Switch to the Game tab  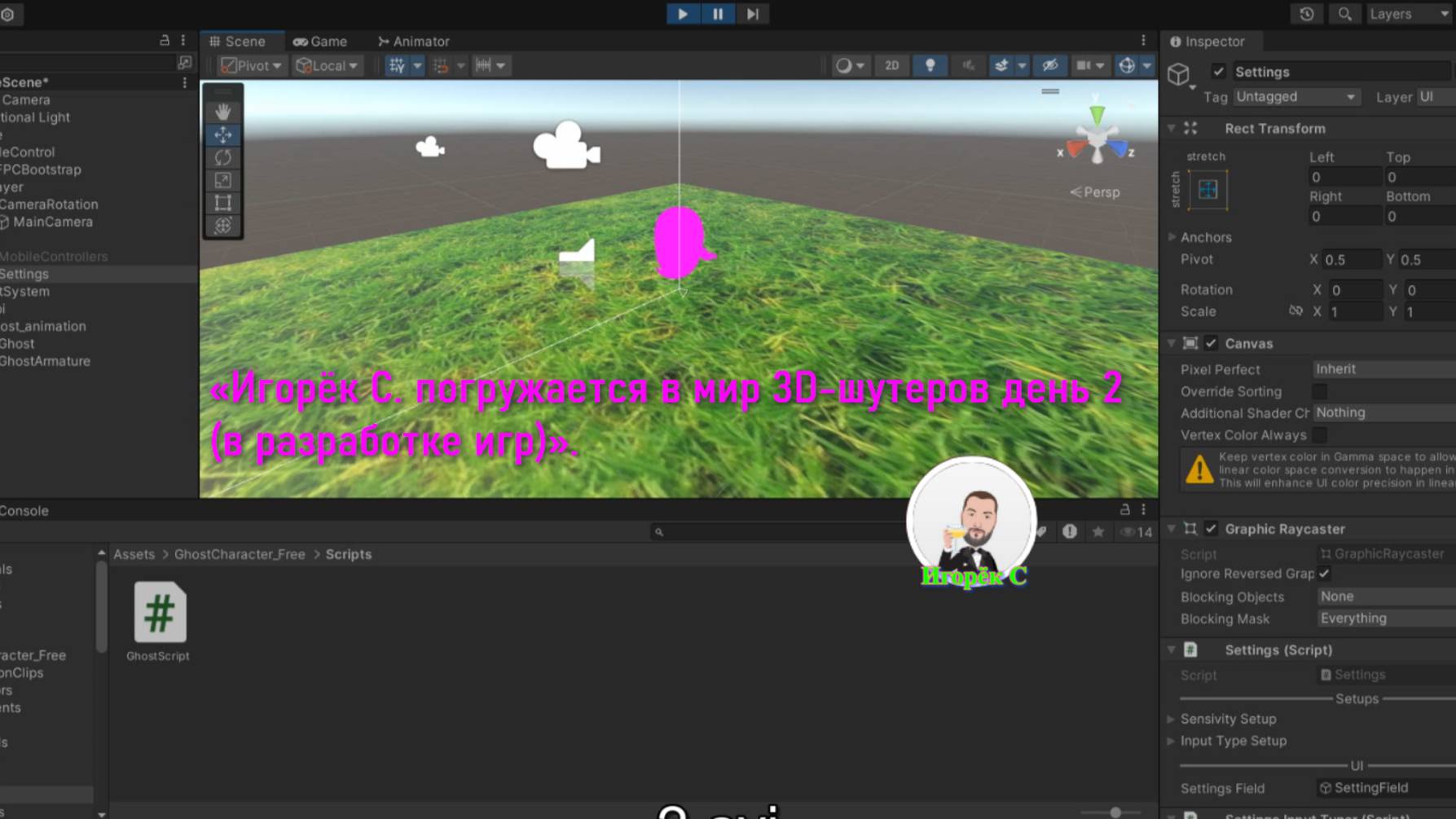321,41
